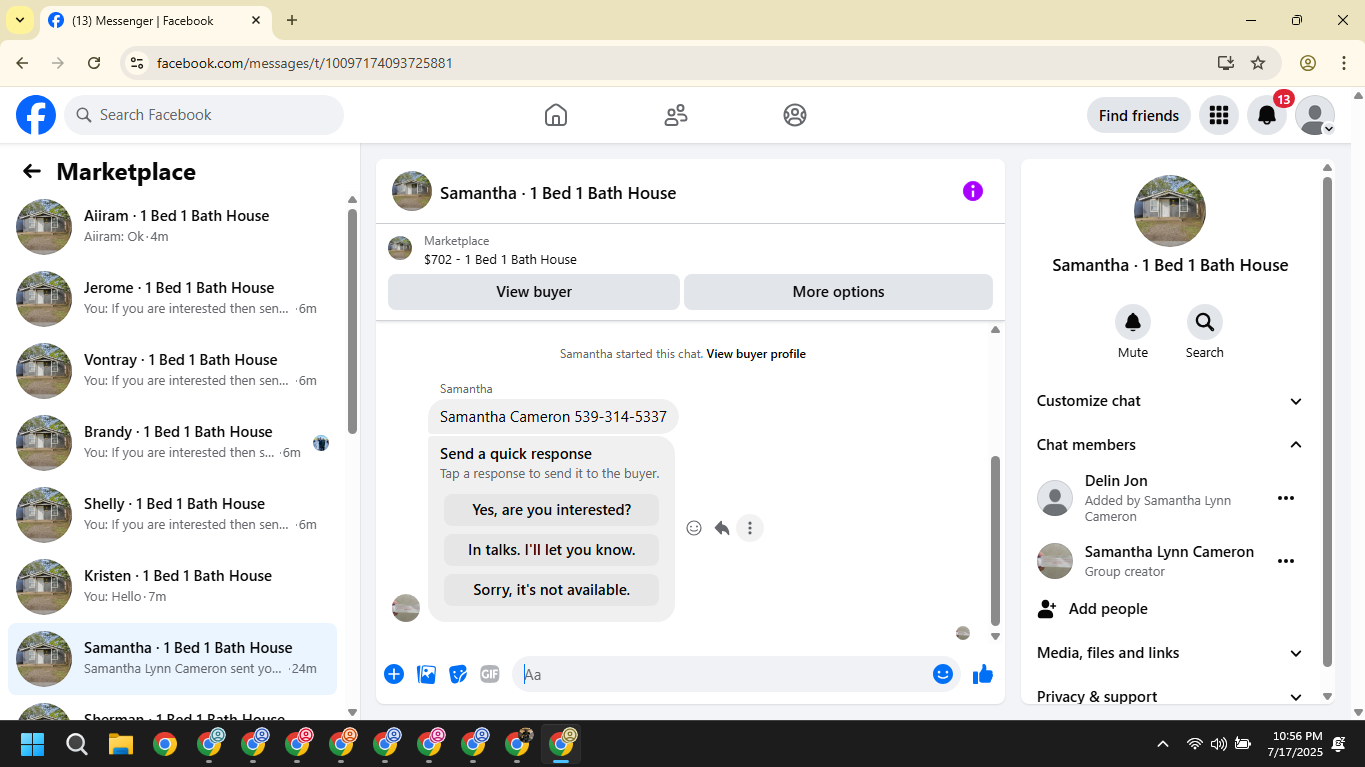Screen dimensions: 1365x767
Task: Open Aiiram · 1 Bed 1 Bath House conversation
Action: pos(172,226)
